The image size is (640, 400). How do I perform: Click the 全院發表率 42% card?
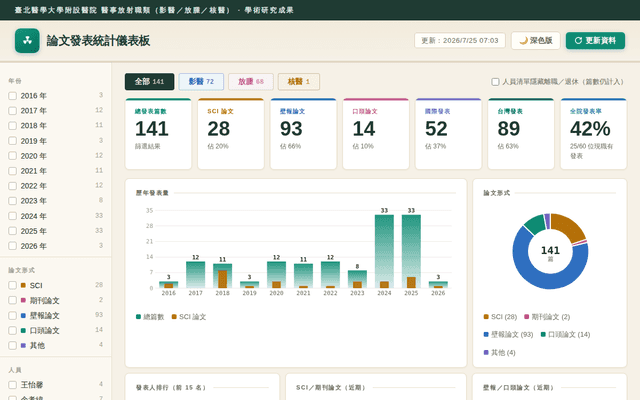[x=593, y=133]
